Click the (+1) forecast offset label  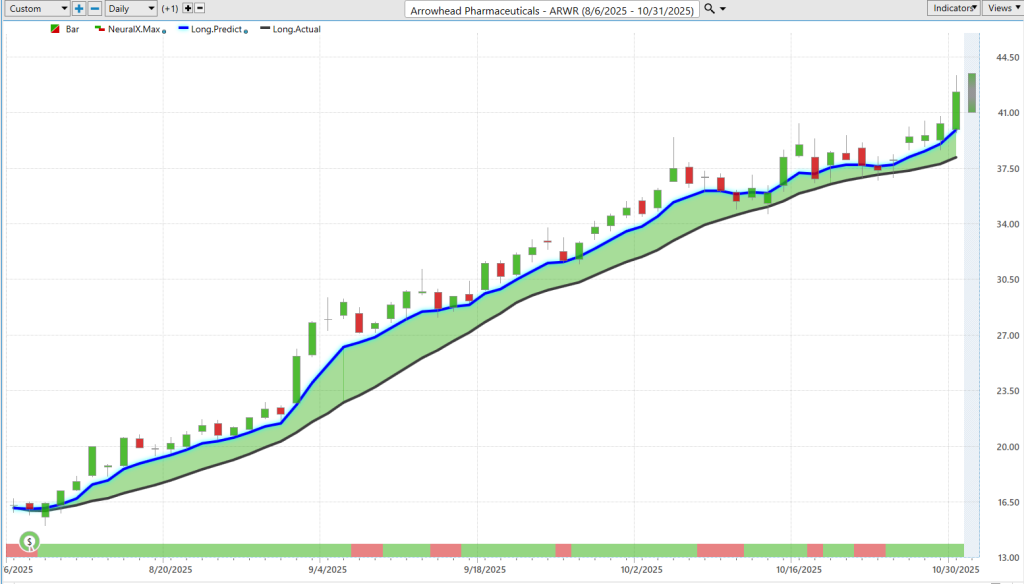(x=169, y=9)
